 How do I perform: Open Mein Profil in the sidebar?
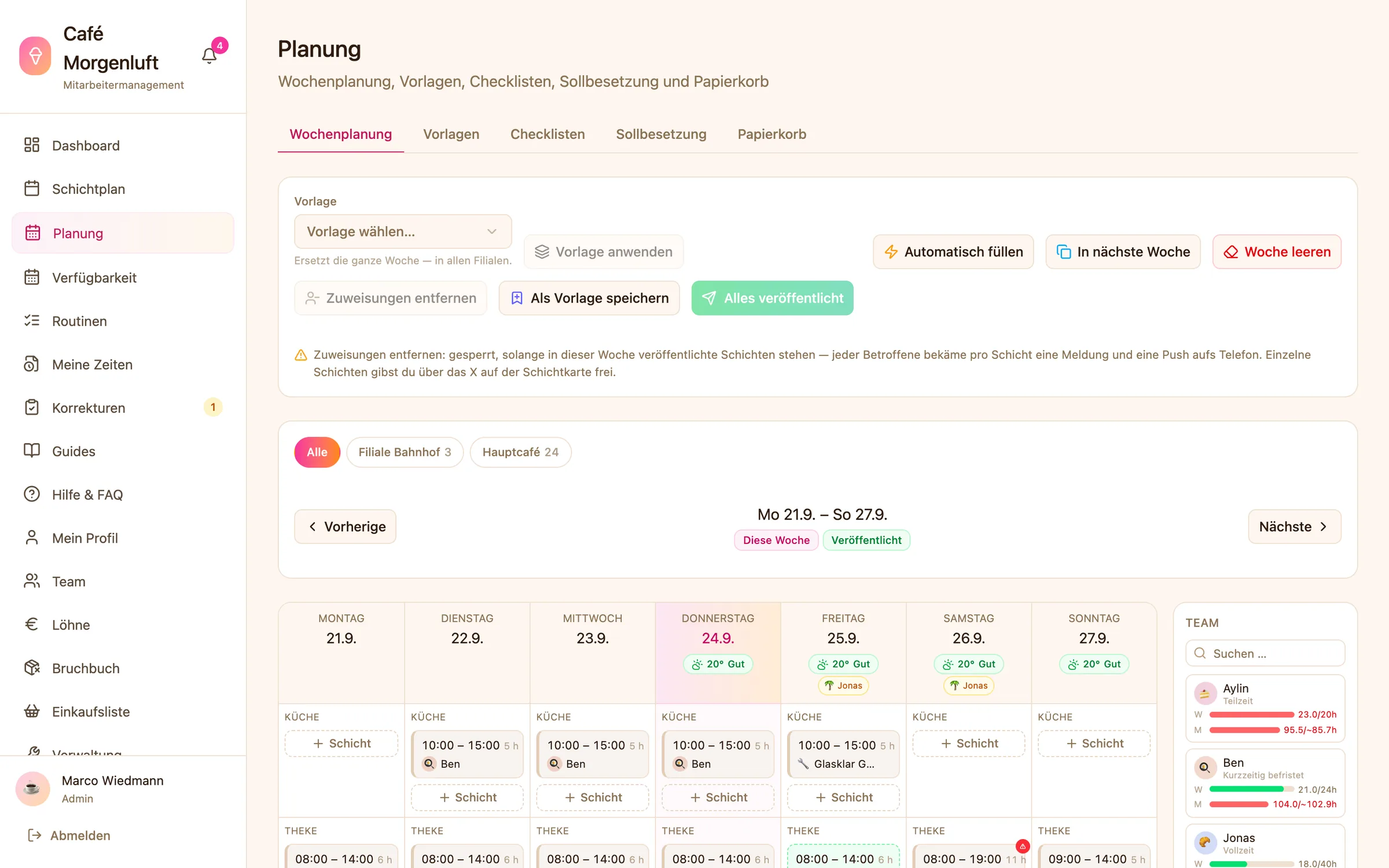123,538
